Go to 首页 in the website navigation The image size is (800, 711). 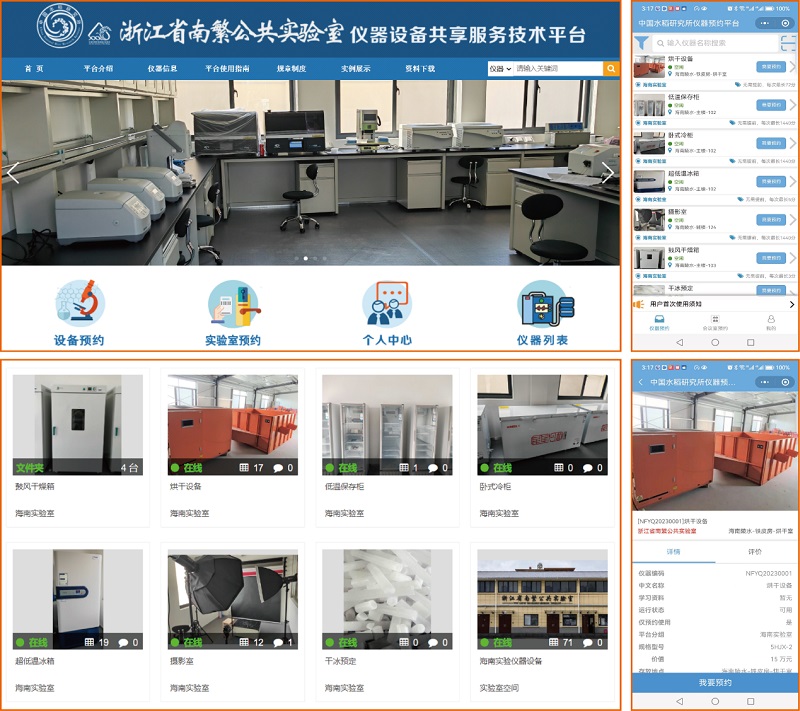point(34,68)
